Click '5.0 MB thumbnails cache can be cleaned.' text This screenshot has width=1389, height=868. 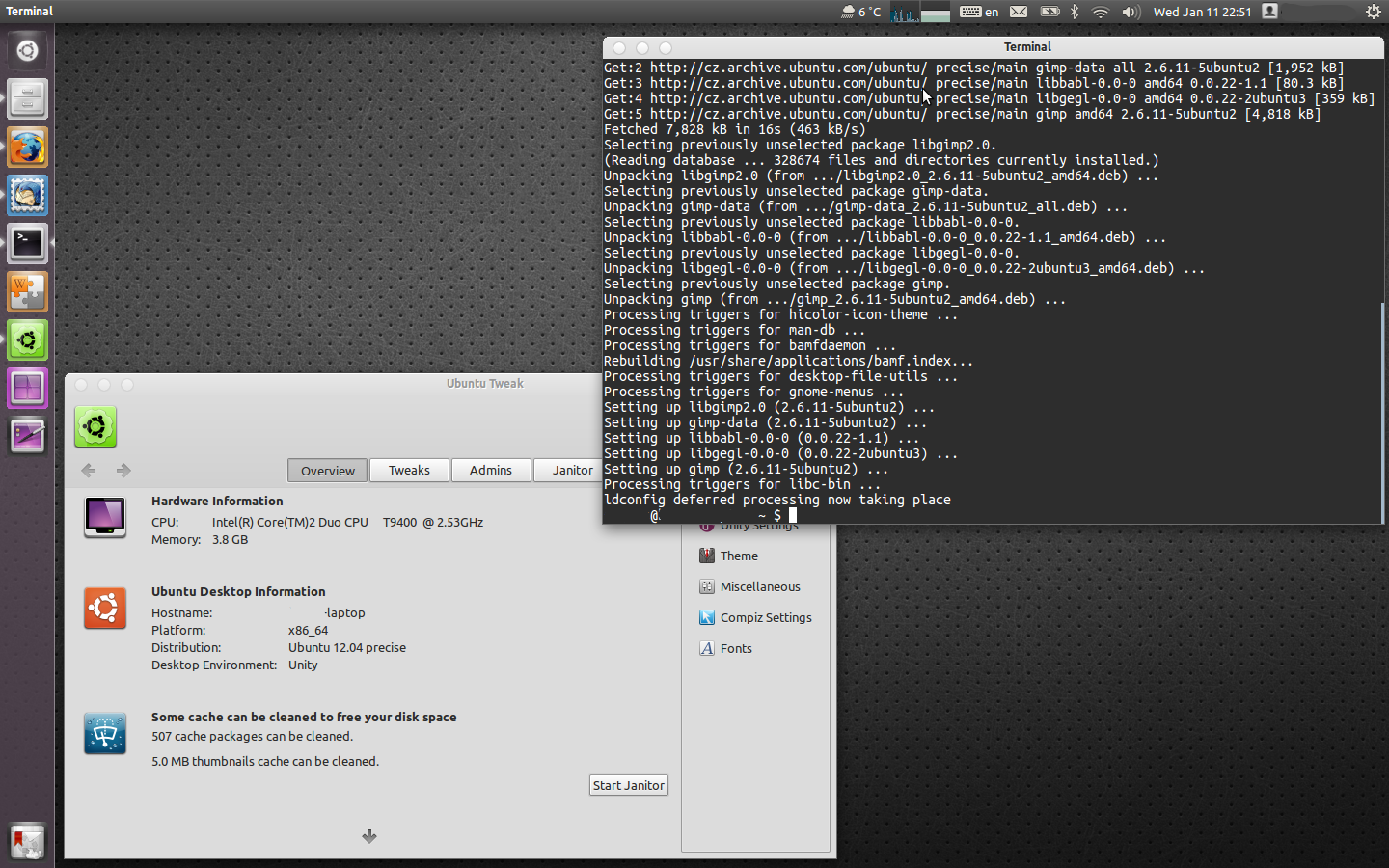265,761
